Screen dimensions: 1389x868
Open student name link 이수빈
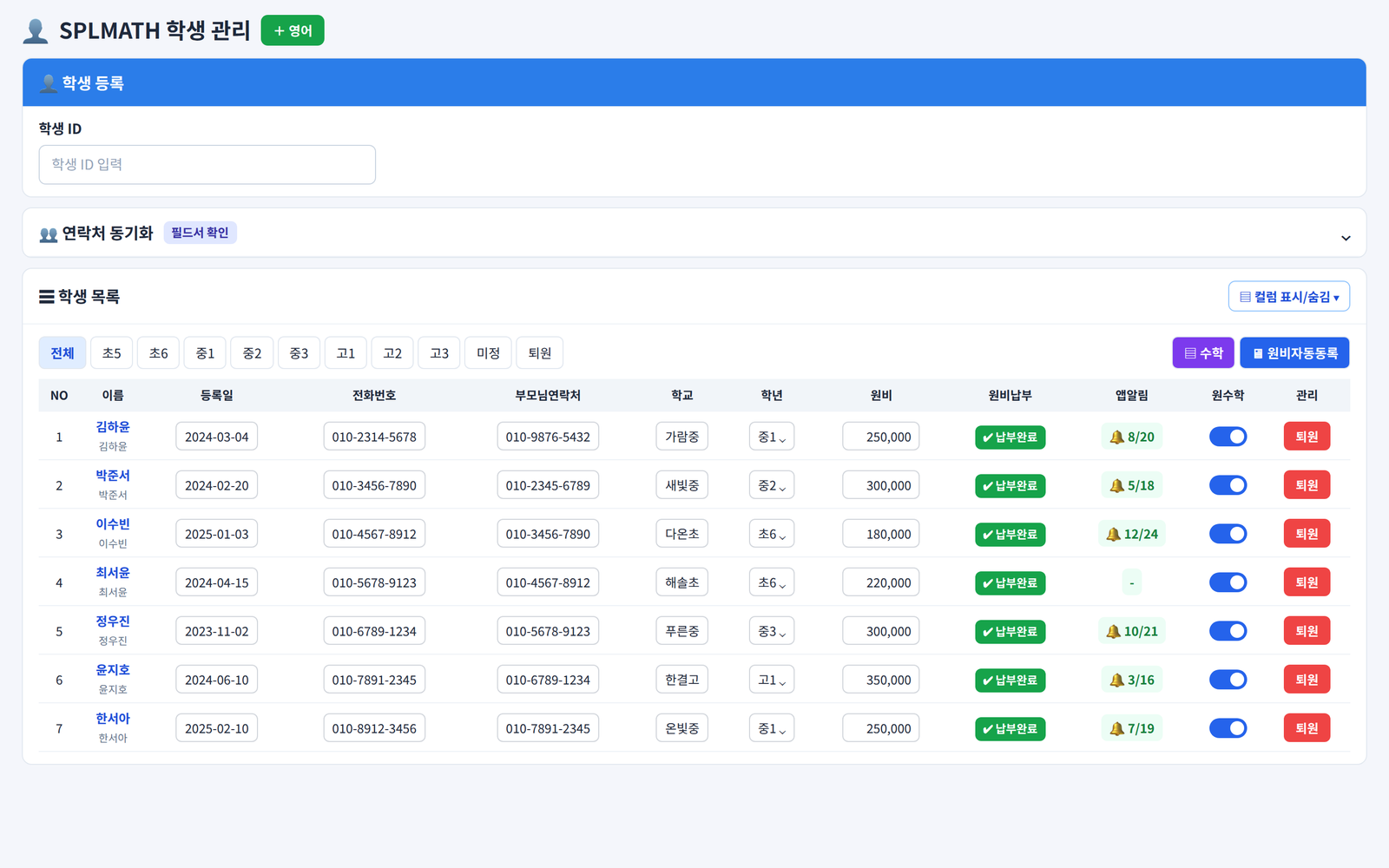pyautogui.click(x=113, y=524)
